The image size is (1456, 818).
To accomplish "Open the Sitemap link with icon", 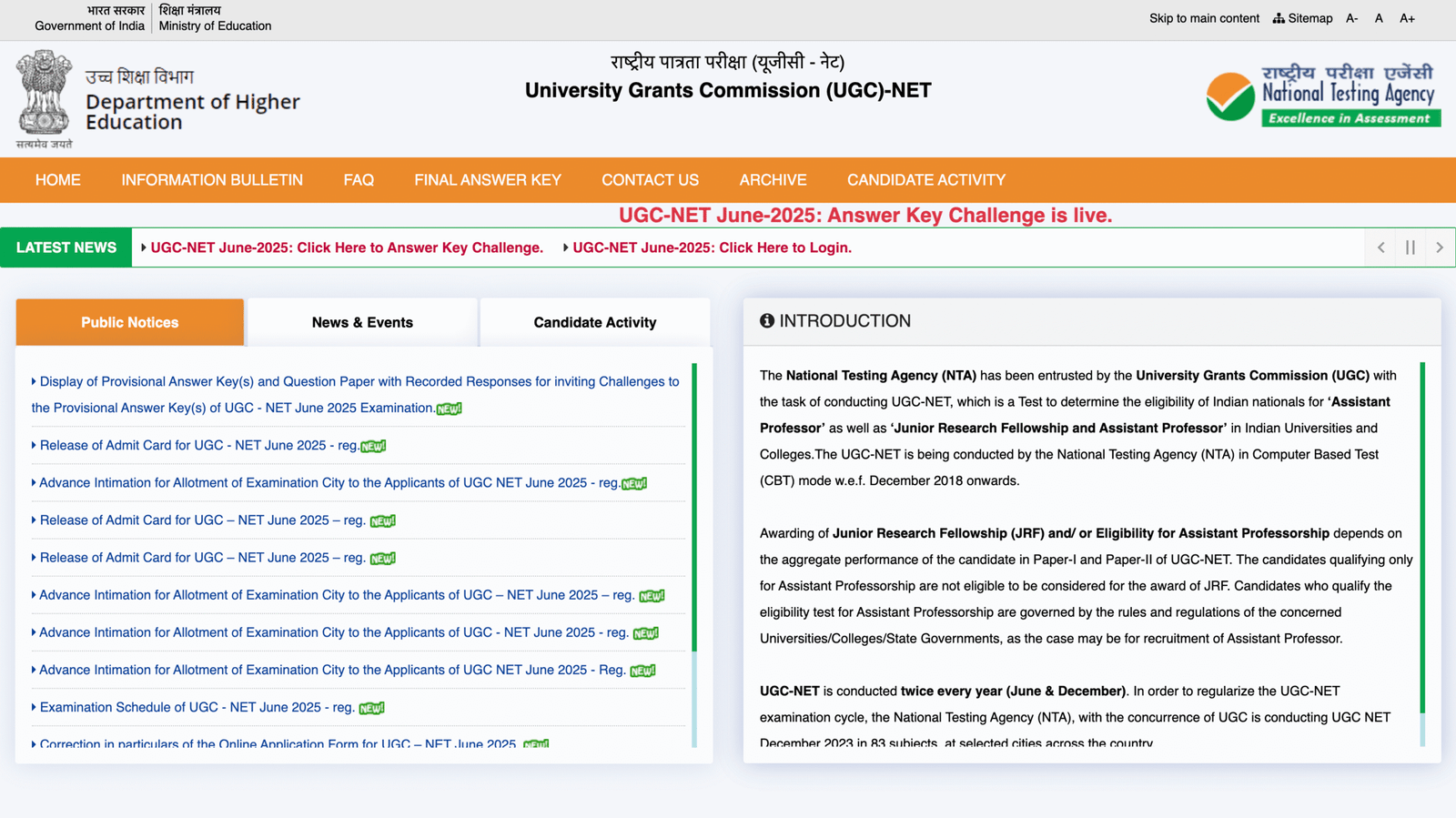I will tap(1302, 18).
